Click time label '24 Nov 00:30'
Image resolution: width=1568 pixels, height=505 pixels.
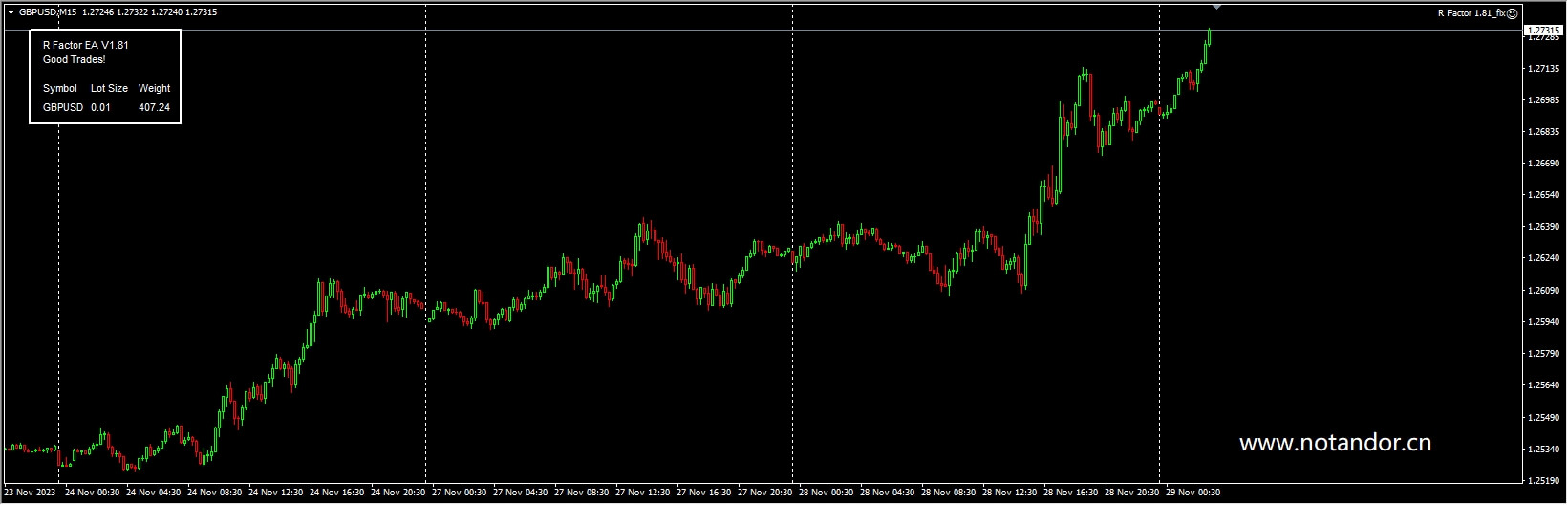point(92,493)
